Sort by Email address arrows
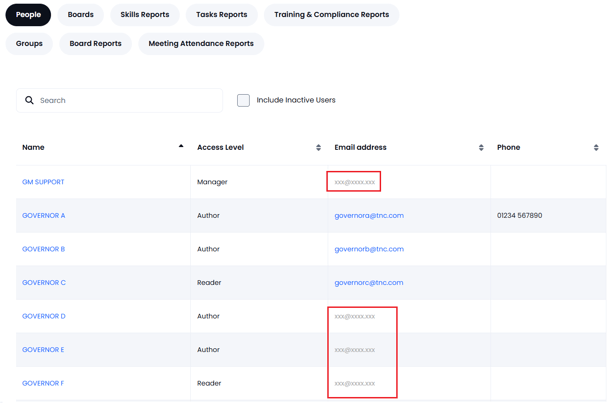The height and width of the screenshot is (403, 610). (x=481, y=147)
